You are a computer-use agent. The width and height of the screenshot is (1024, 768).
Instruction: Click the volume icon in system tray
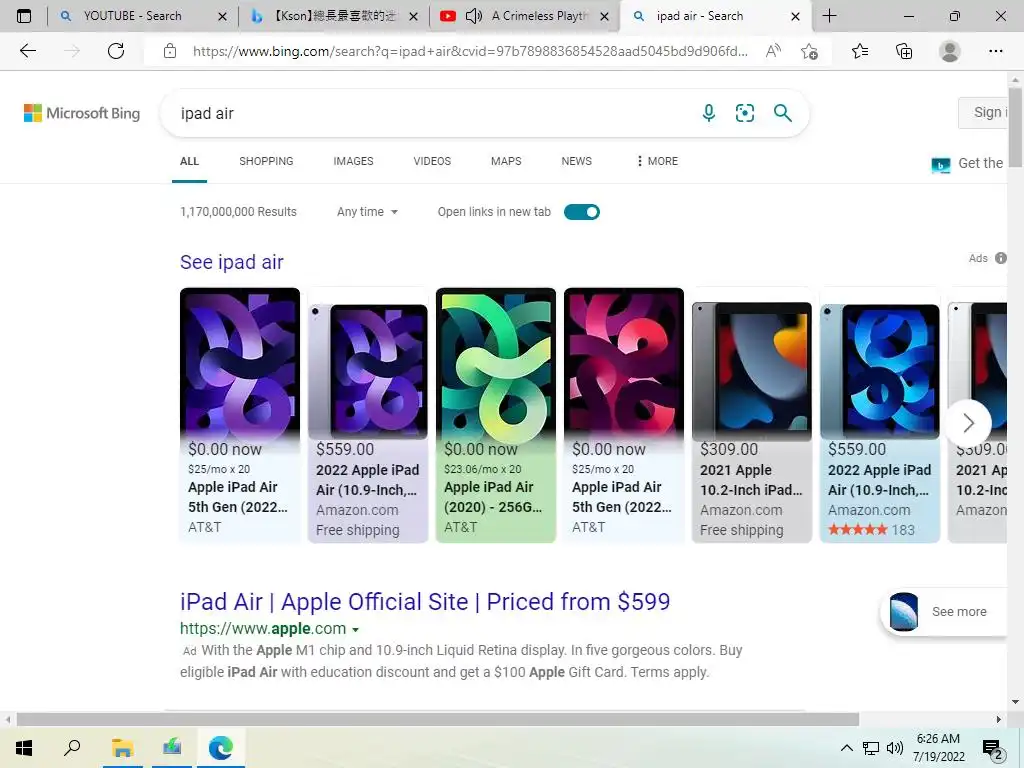pos(895,748)
